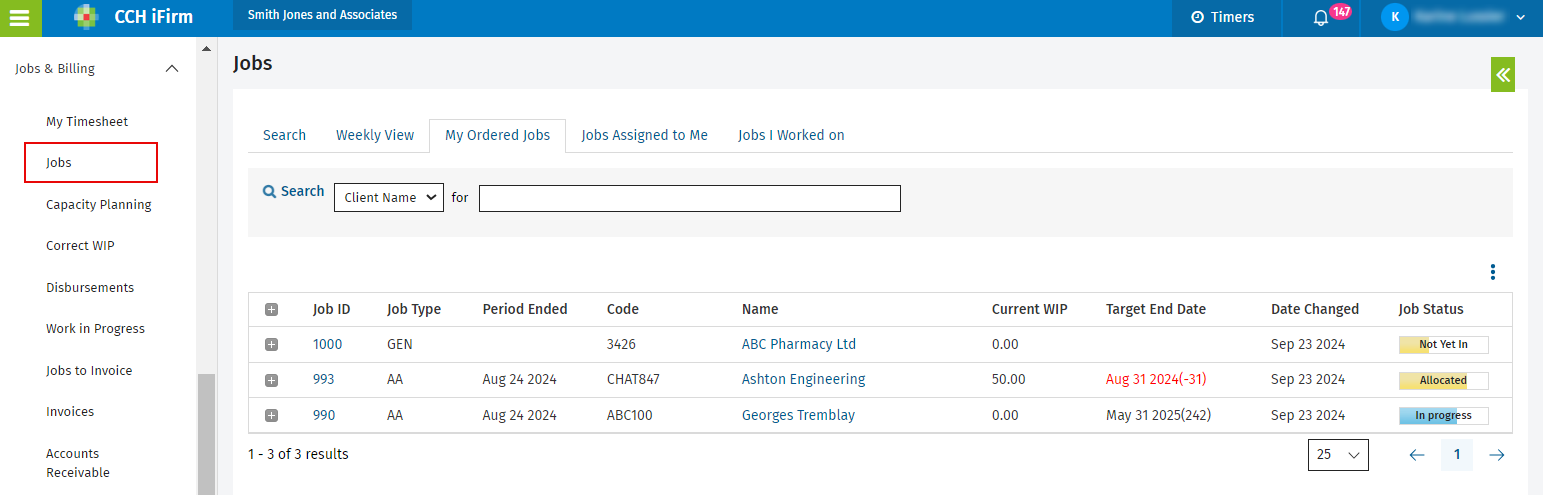Collapse the green side panel arrows

tap(1503, 75)
